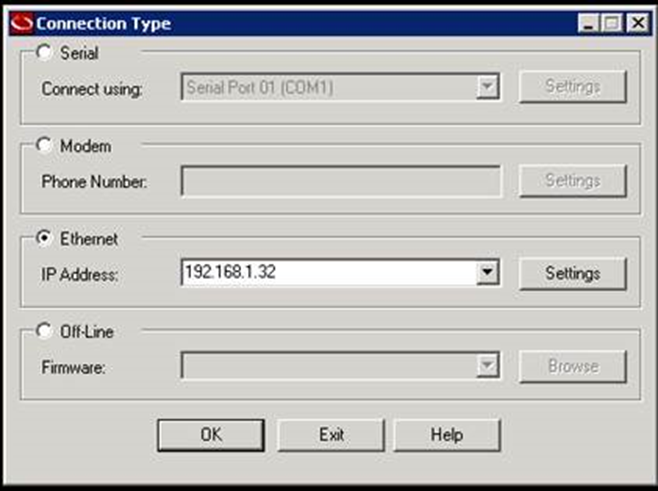Enable the Off-Line connection option
This screenshot has height=491, width=658.
(43, 332)
